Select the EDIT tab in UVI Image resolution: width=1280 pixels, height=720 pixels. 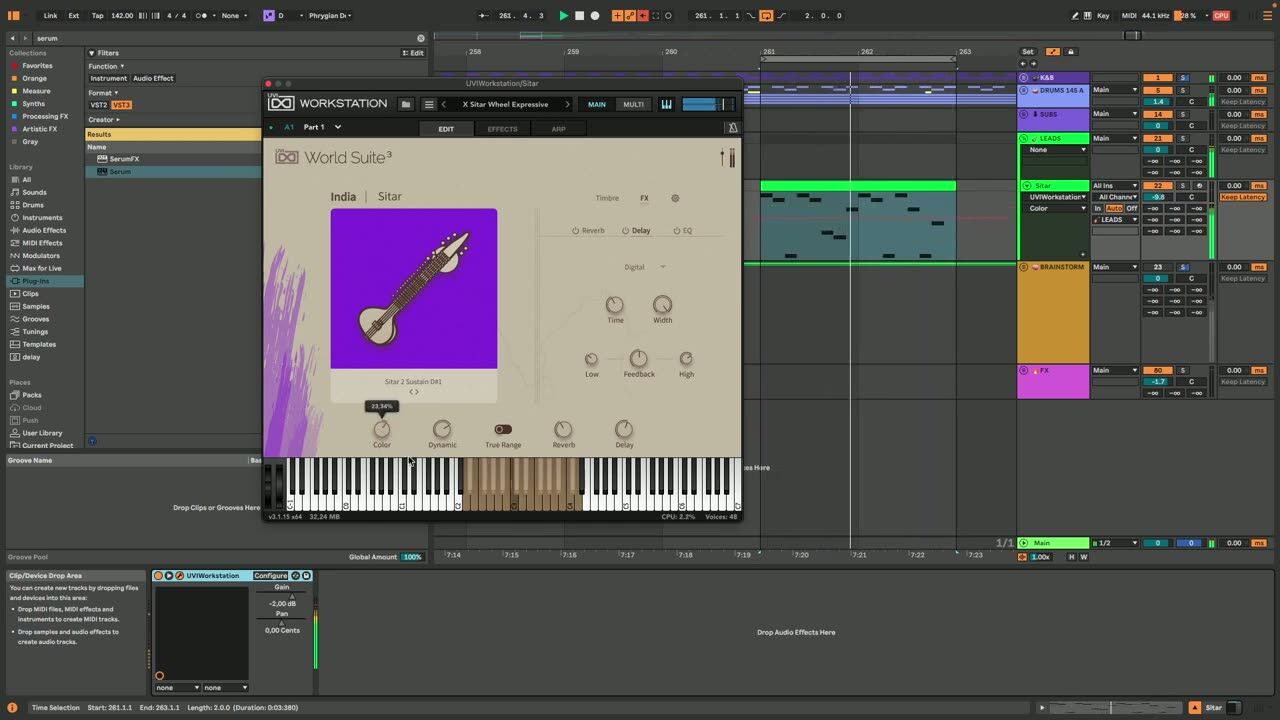(446, 129)
